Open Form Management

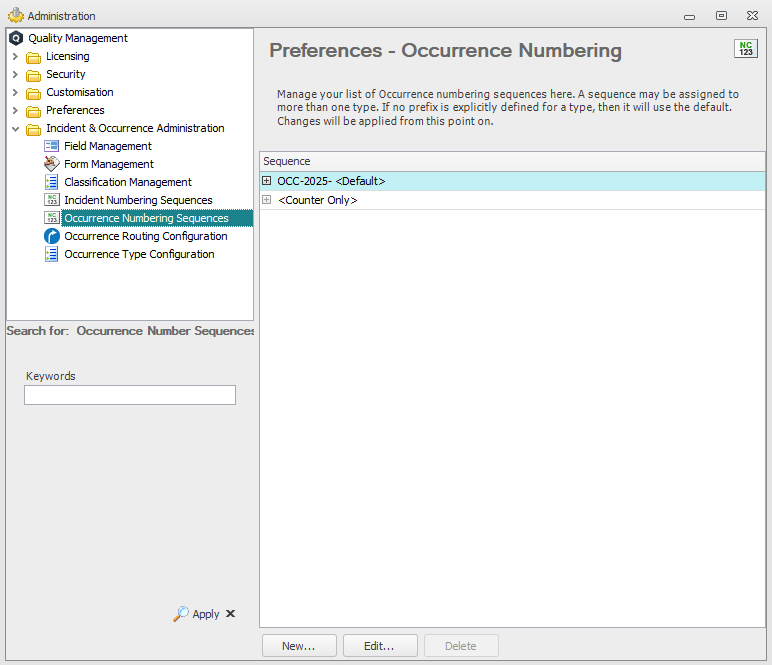click(x=109, y=164)
